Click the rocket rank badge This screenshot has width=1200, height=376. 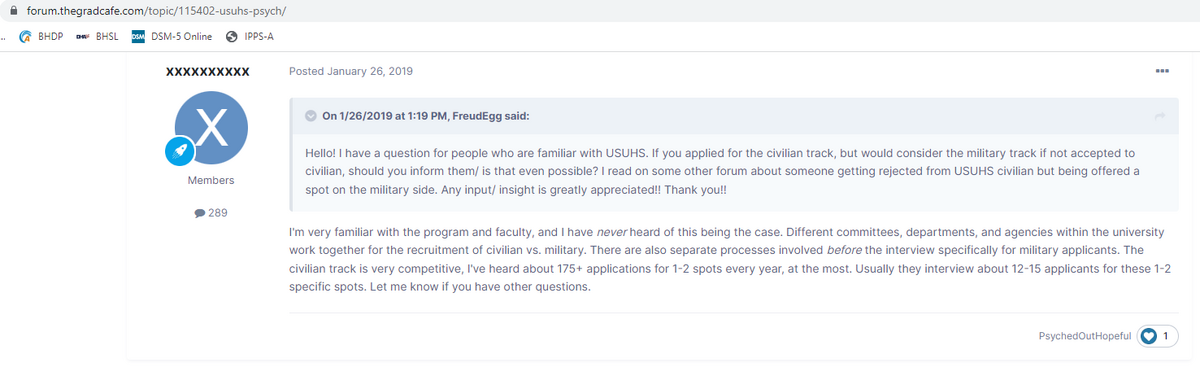(181, 150)
